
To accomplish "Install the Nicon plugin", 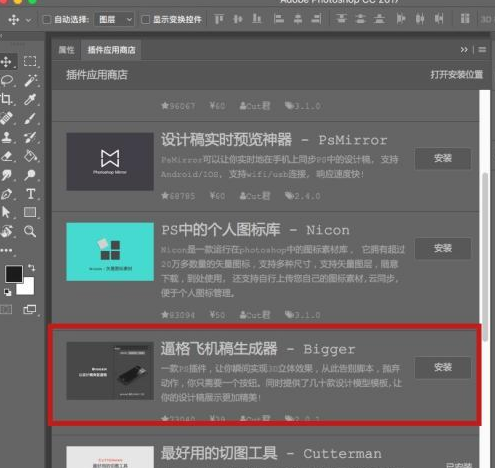I will coord(443,248).
